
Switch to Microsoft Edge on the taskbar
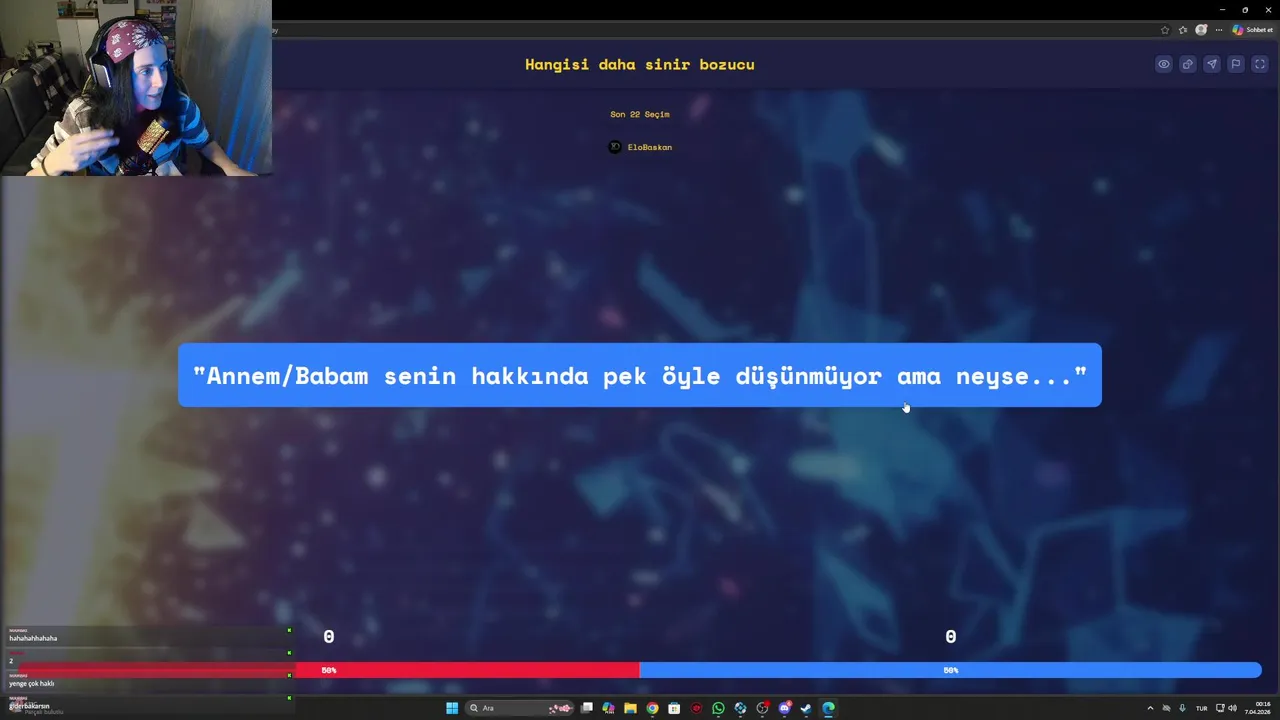point(828,708)
